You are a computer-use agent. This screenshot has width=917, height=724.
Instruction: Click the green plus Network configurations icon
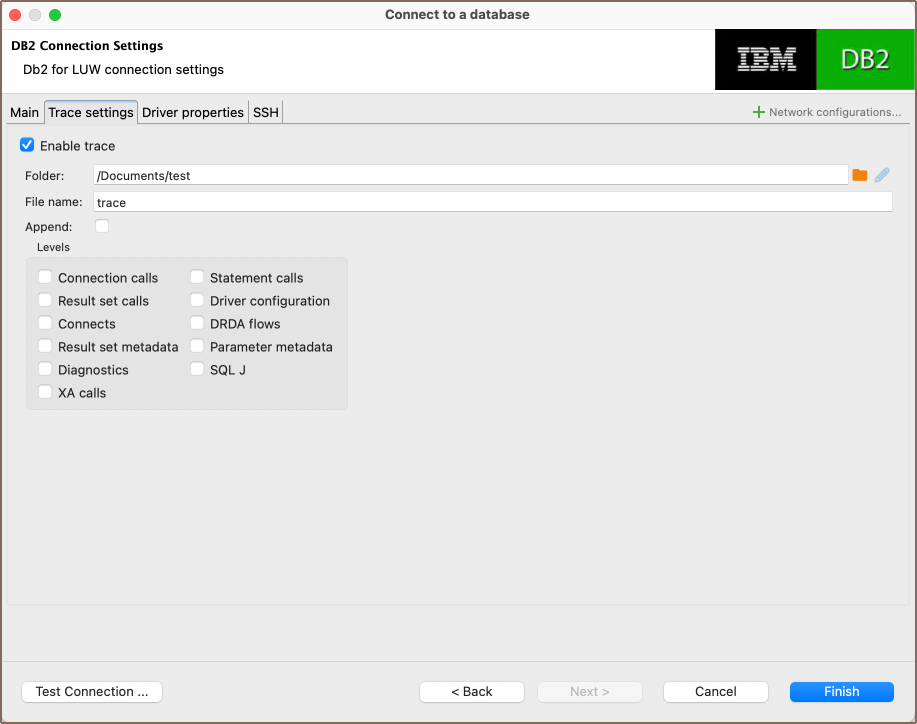(x=758, y=112)
